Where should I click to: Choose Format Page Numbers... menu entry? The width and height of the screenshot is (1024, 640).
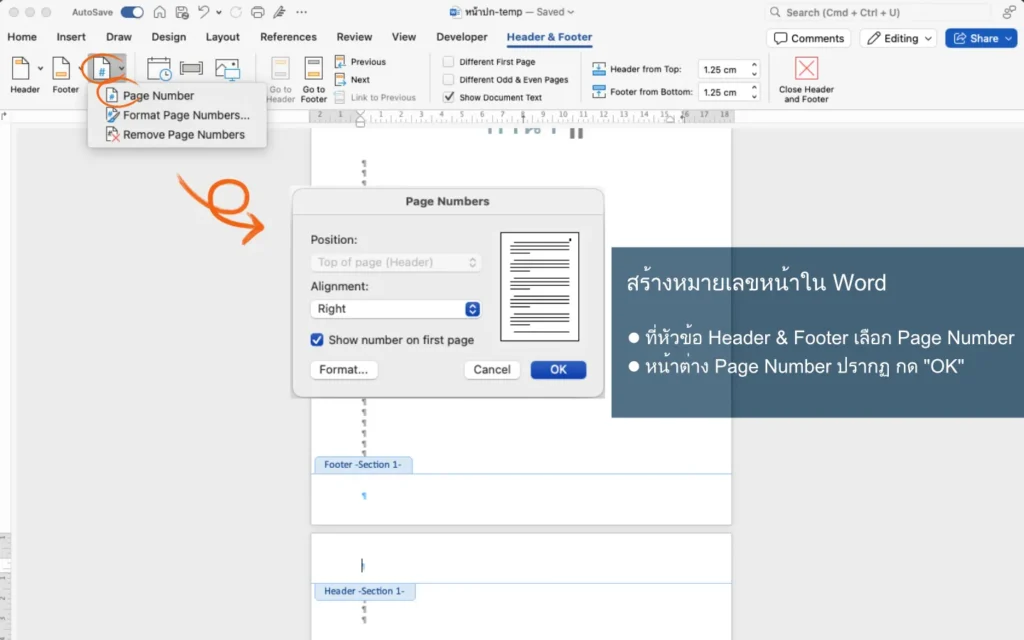click(178, 115)
